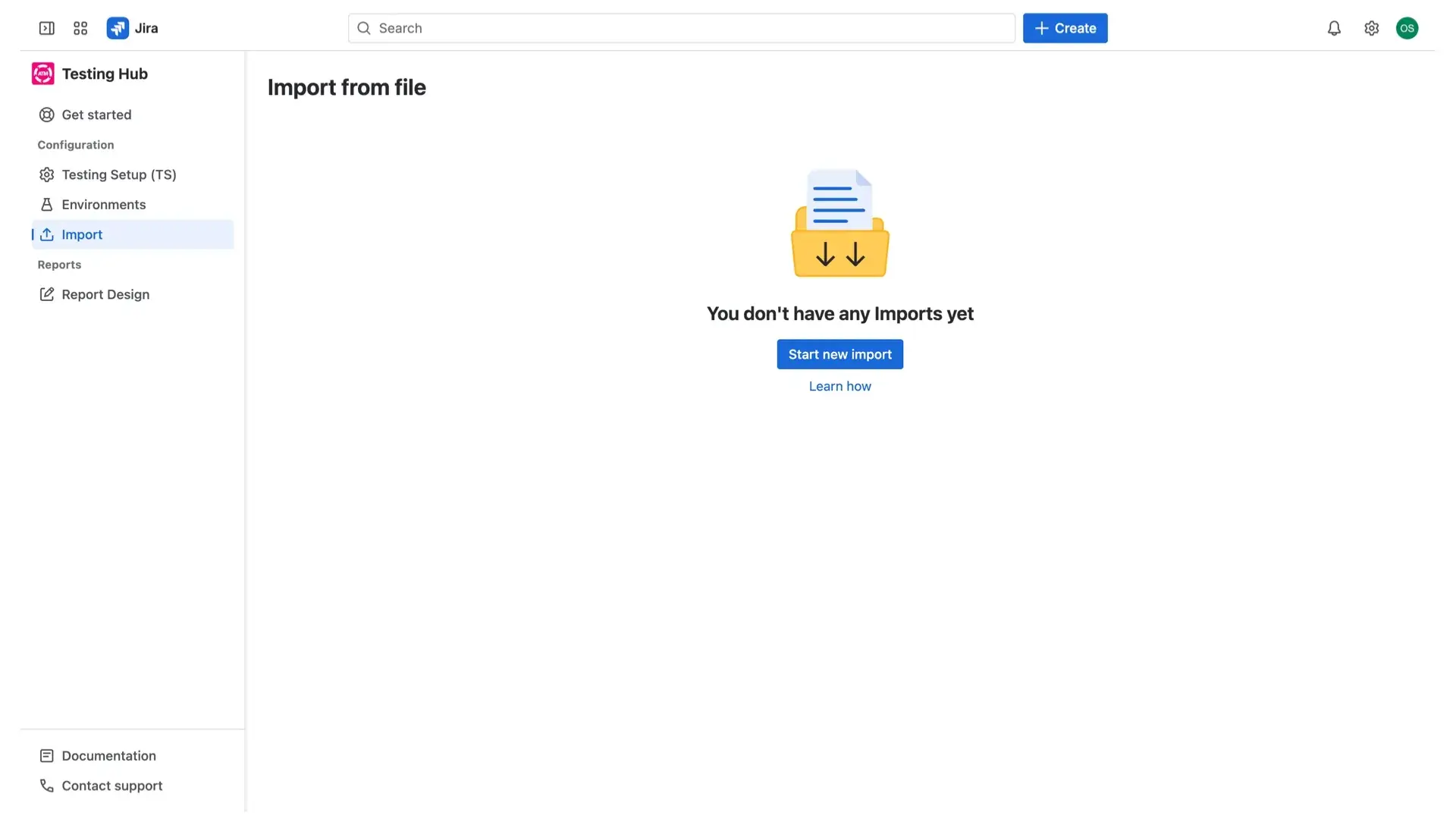Open the Report Design pencil icon
The width and height of the screenshot is (1456, 819).
[46, 294]
